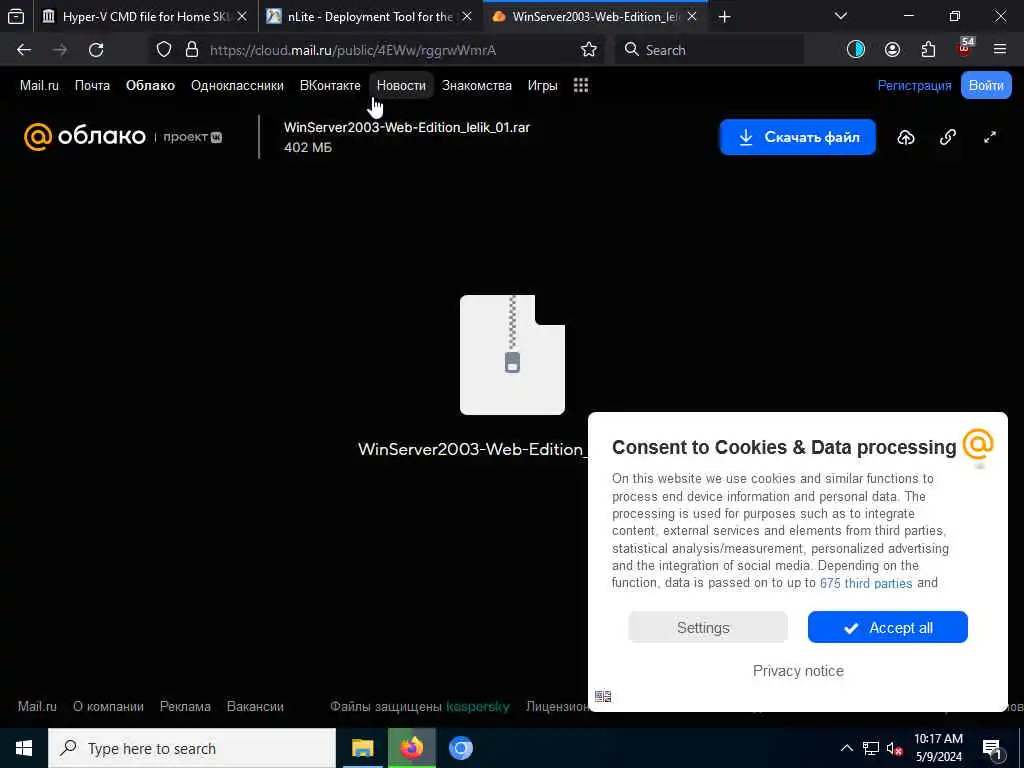Screen dimensions: 1024x768
Task: Click the file name WinServer2003-Web-Edition_lelik_01.rar header
Action: pyautogui.click(x=407, y=127)
